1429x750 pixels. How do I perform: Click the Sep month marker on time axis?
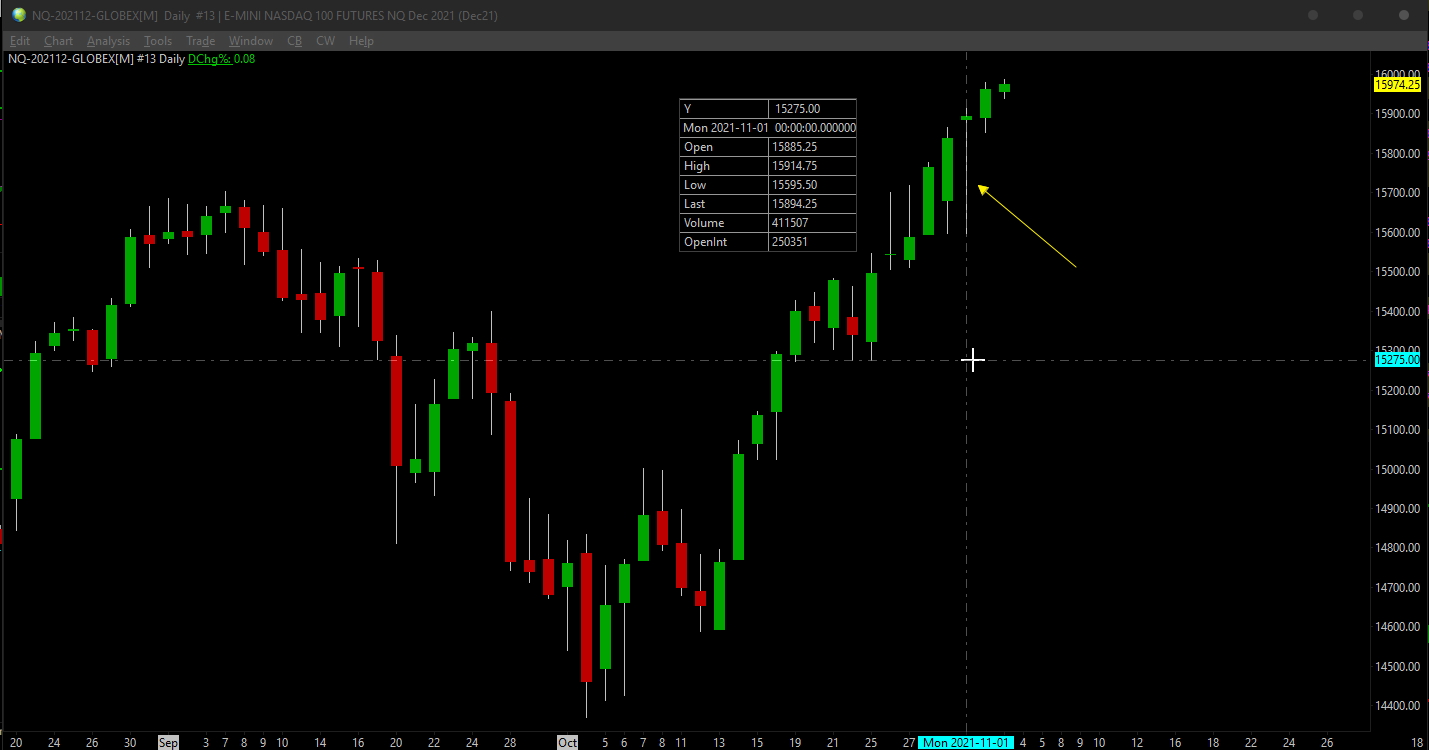(x=168, y=743)
